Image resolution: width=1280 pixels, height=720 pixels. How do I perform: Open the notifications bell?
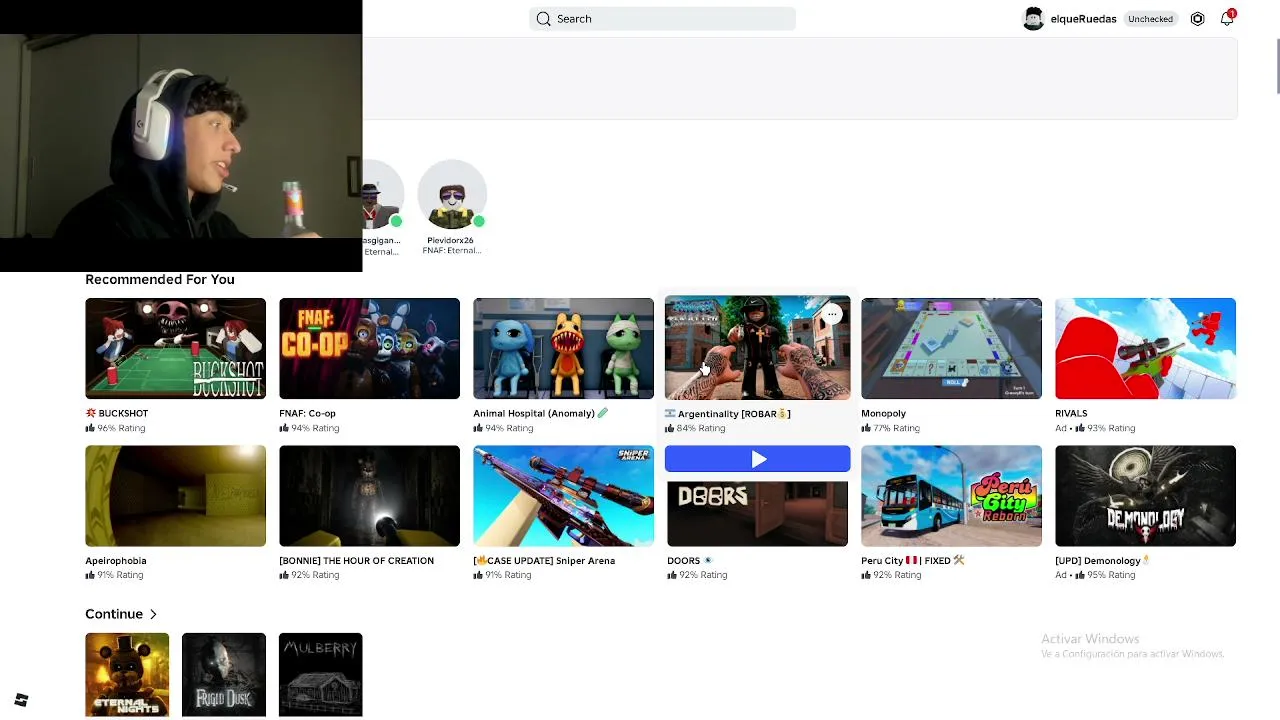[x=1227, y=19]
